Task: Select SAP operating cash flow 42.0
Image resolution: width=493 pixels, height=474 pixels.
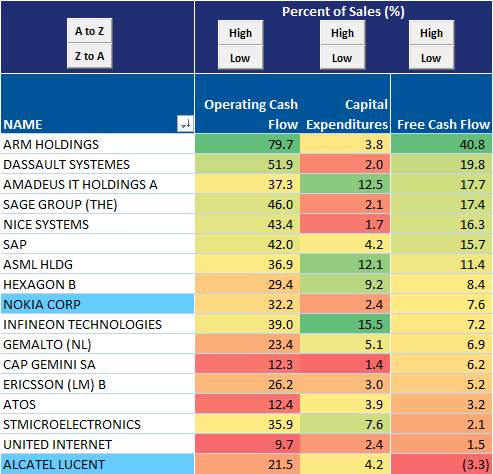Action: click(x=247, y=244)
